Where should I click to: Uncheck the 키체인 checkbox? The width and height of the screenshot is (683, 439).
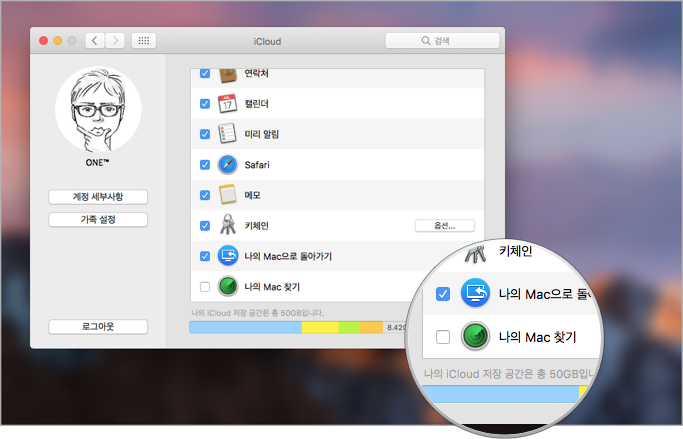205,226
